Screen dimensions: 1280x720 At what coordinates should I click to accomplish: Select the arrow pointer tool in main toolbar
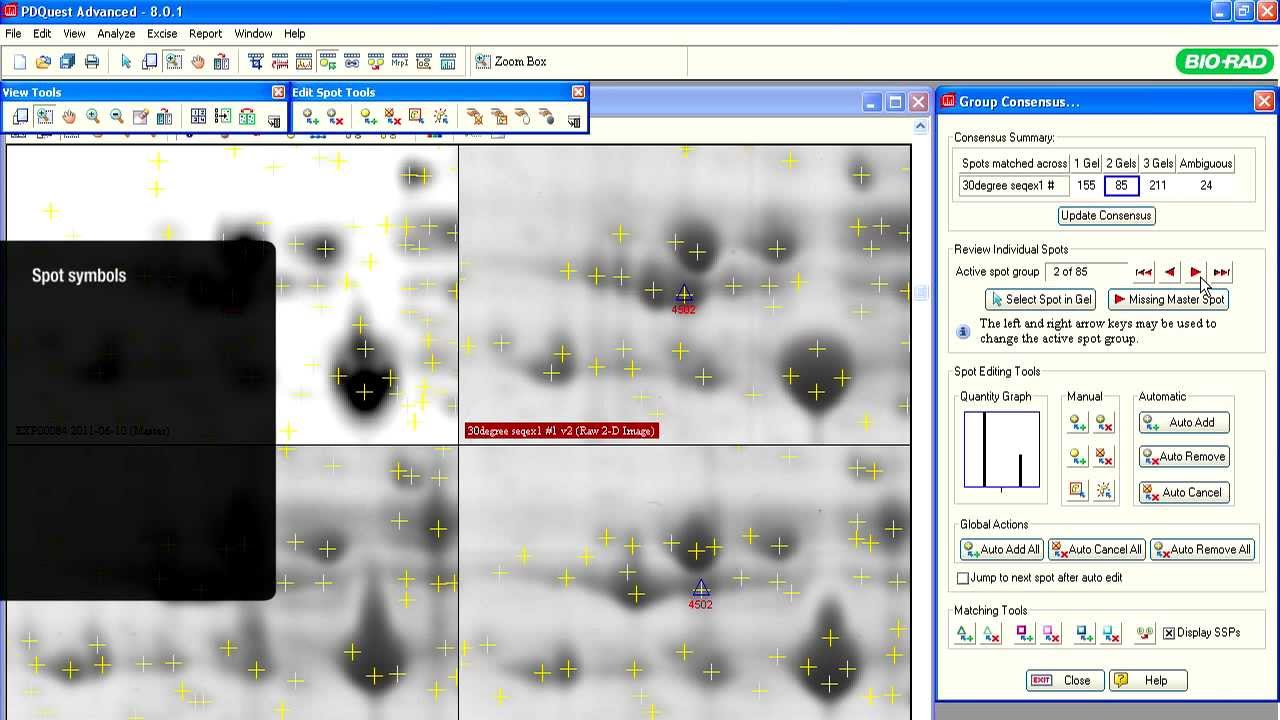pyautogui.click(x=126, y=62)
